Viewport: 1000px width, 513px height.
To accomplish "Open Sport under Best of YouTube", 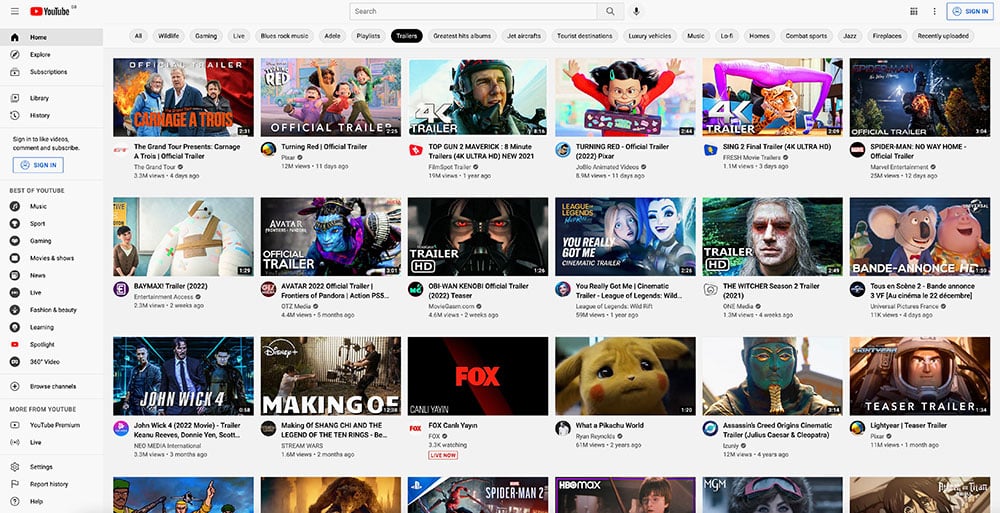I will pyautogui.click(x=51, y=224).
